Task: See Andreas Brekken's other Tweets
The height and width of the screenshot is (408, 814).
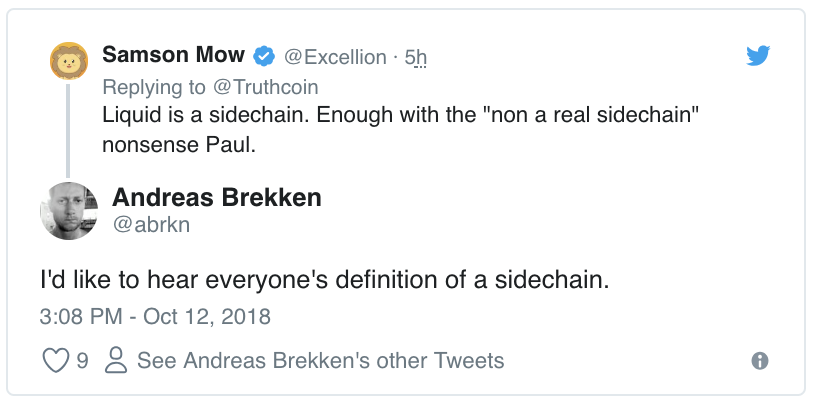Action: [x=320, y=360]
